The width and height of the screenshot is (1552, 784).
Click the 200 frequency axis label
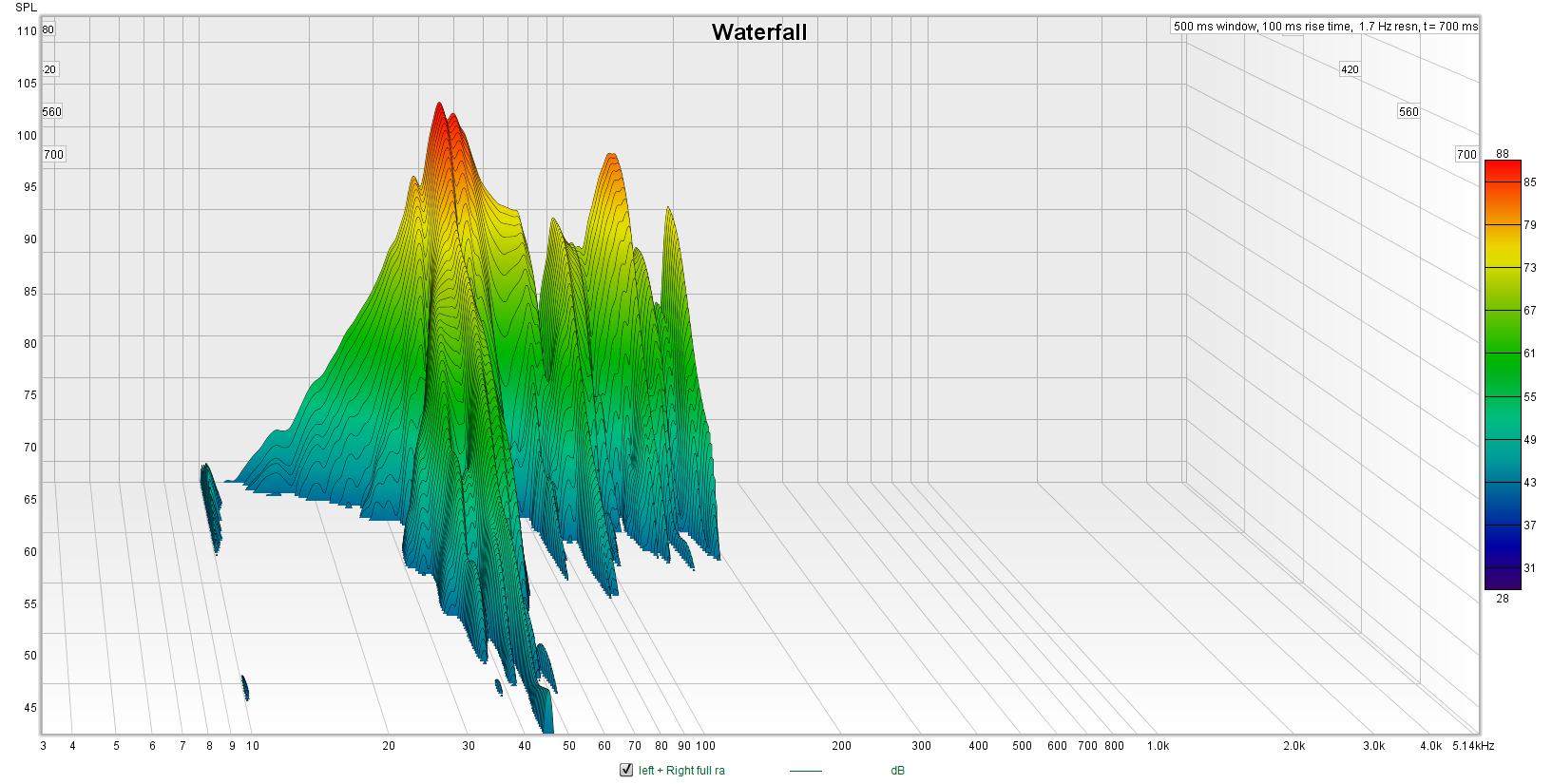[841, 746]
